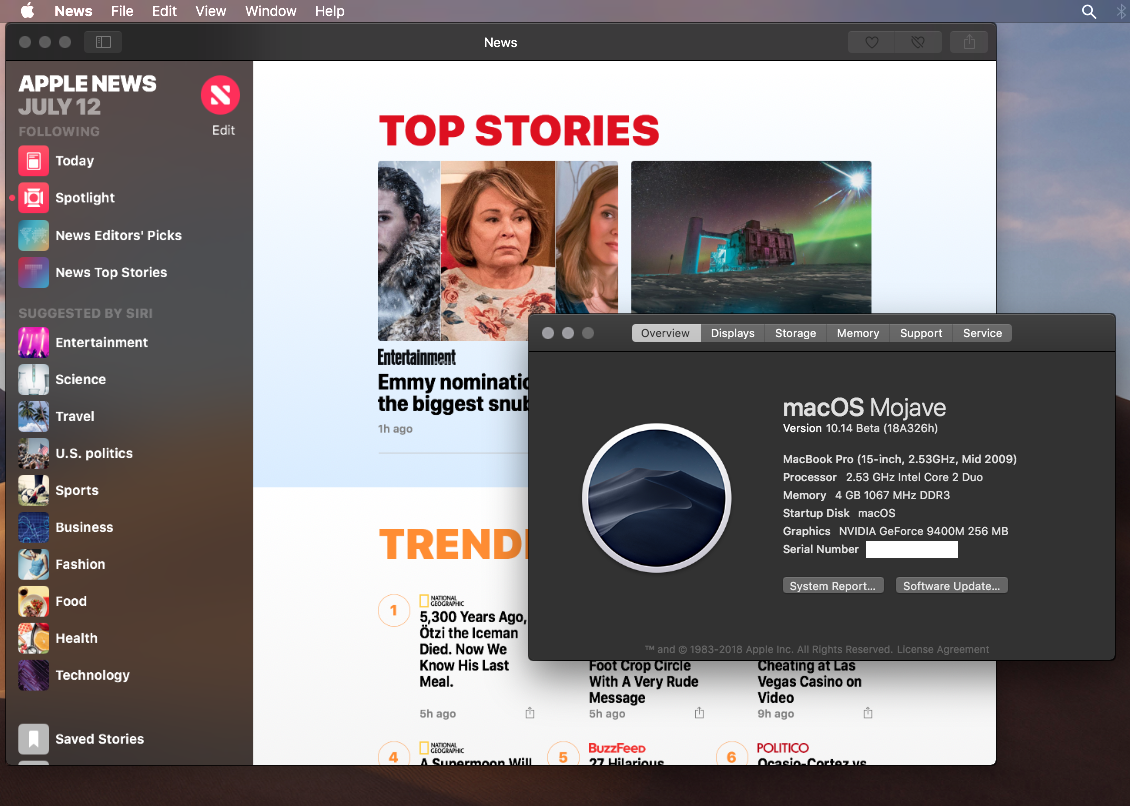
Task: Click the Software Update button
Action: 951,585
